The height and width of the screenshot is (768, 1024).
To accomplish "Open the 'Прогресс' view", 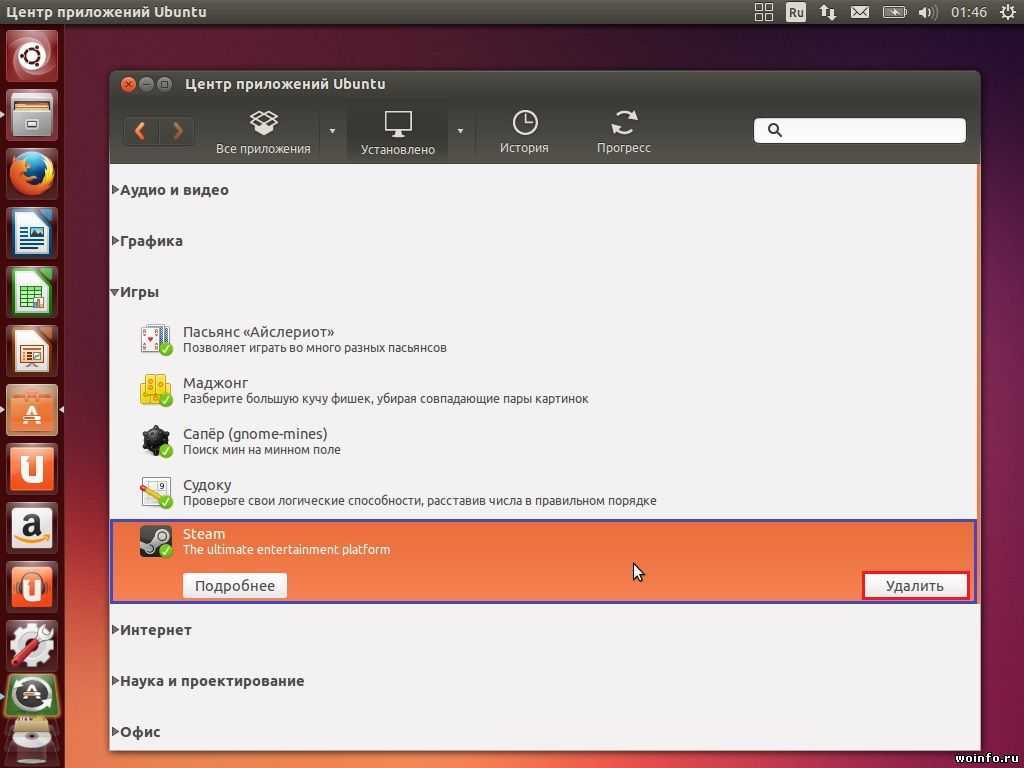I will (x=624, y=133).
